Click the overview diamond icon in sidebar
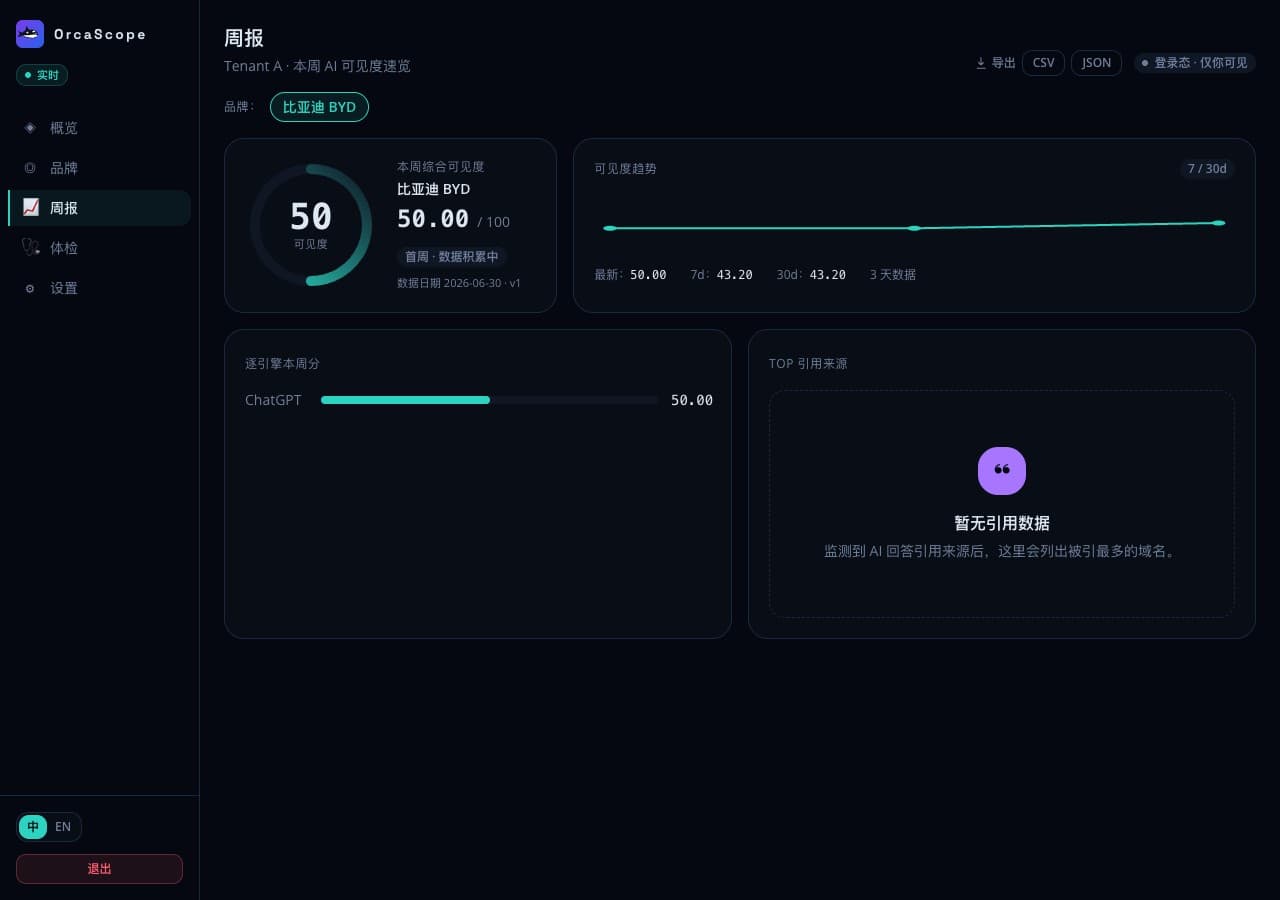 click(x=30, y=128)
